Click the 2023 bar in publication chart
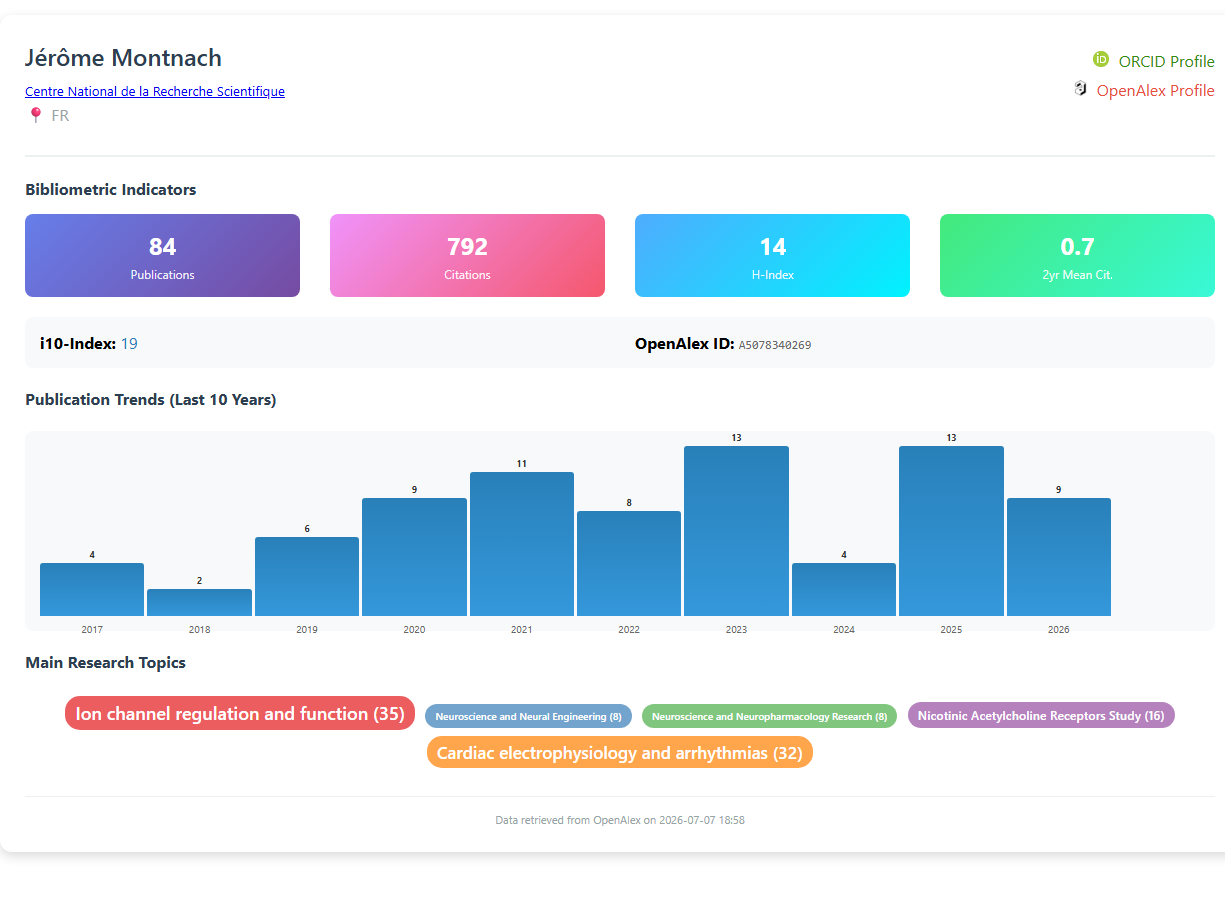Screen dimensions: 1225x904 [x=736, y=531]
